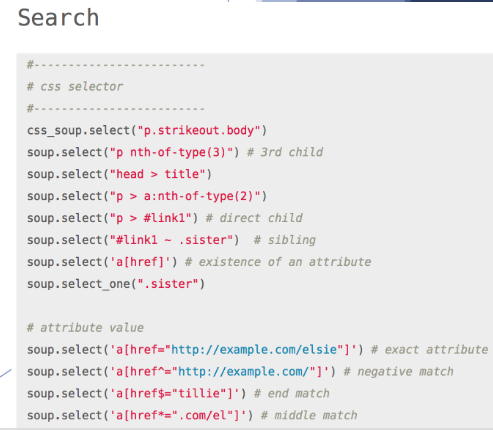Click the '# middle match' comment
The width and height of the screenshot is (493, 430).
[x=309, y=416]
